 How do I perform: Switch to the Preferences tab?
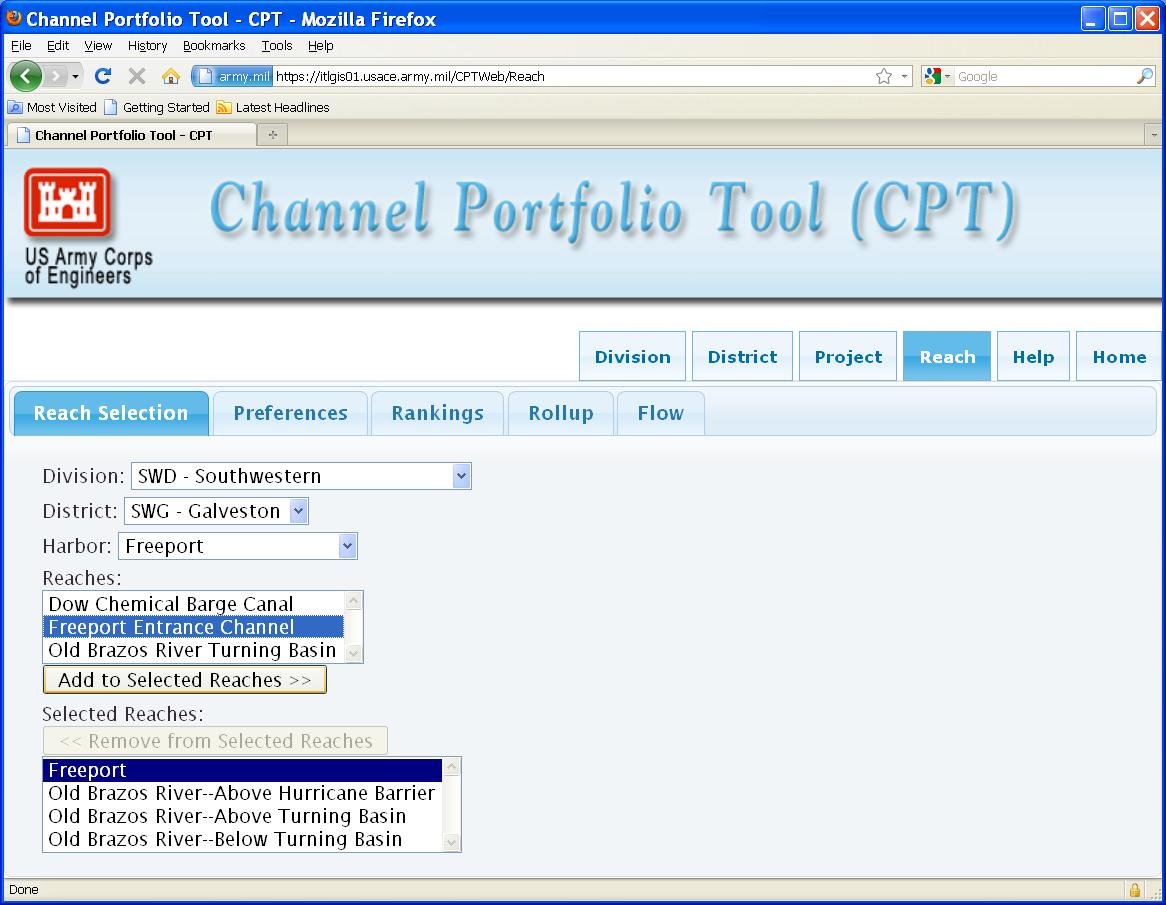pyautogui.click(x=291, y=413)
